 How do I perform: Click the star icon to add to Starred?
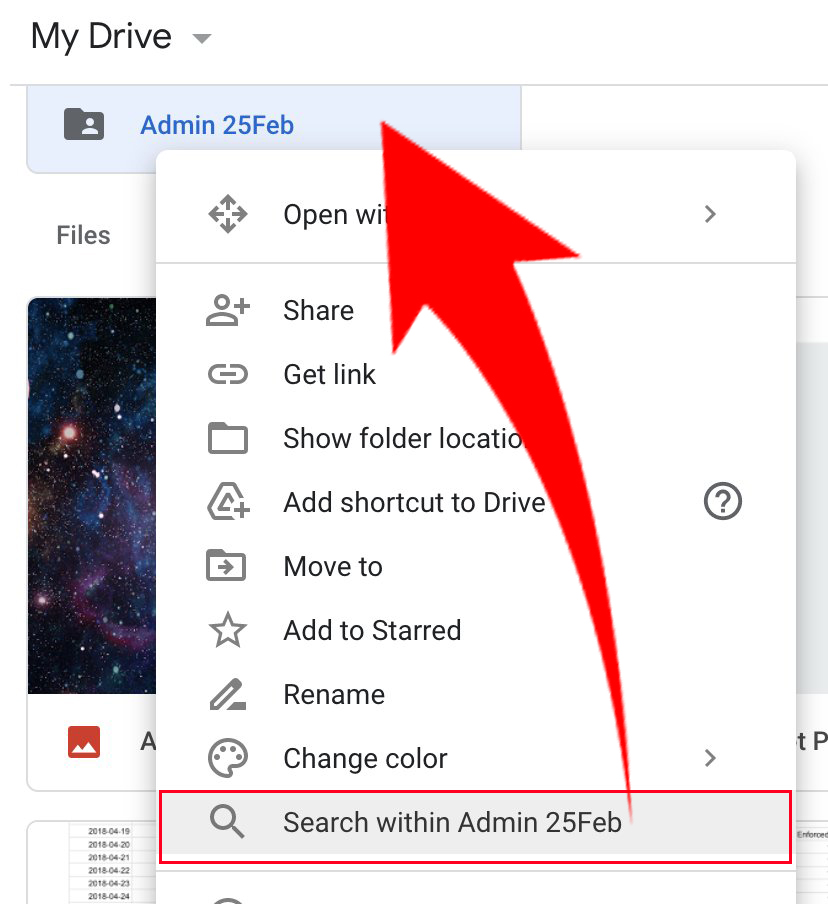tap(227, 630)
